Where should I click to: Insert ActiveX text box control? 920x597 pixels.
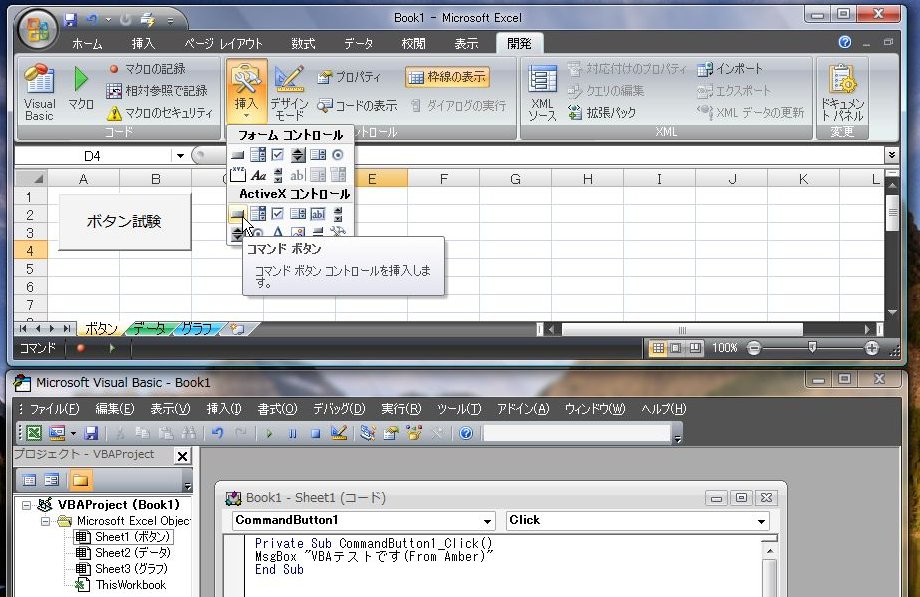tap(318, 214)
